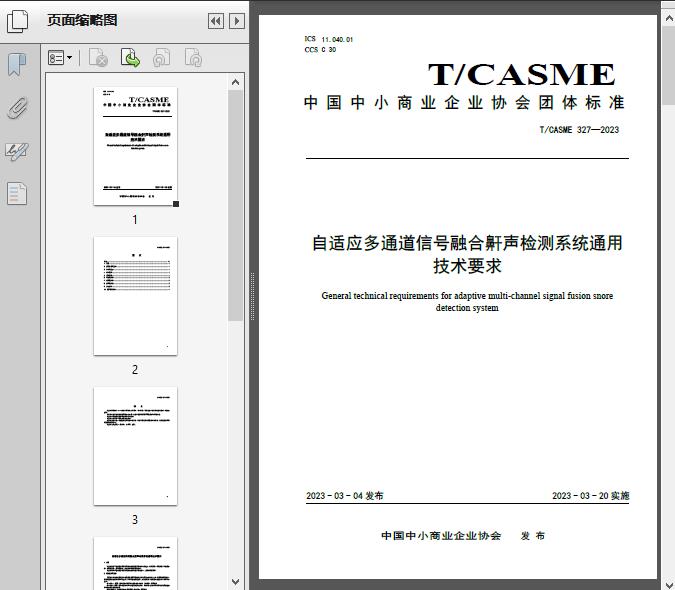Click the 技术要求 title line
675x590 pixels.
pos(467,266)
